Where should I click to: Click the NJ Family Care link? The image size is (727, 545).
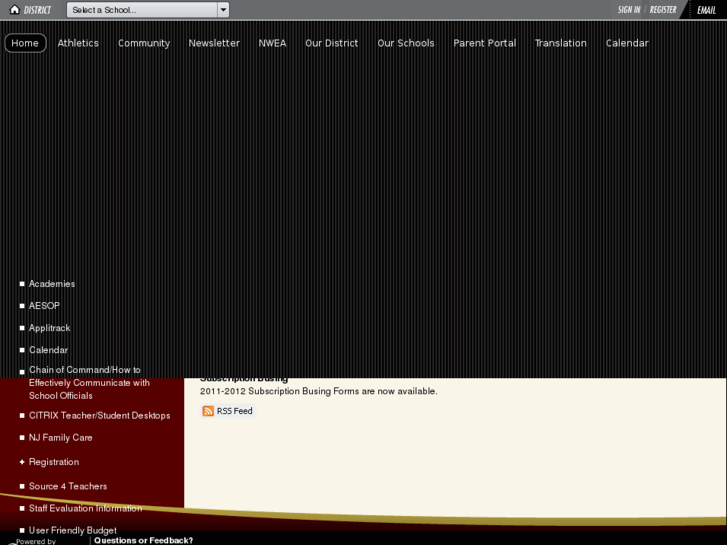(61, 438)
